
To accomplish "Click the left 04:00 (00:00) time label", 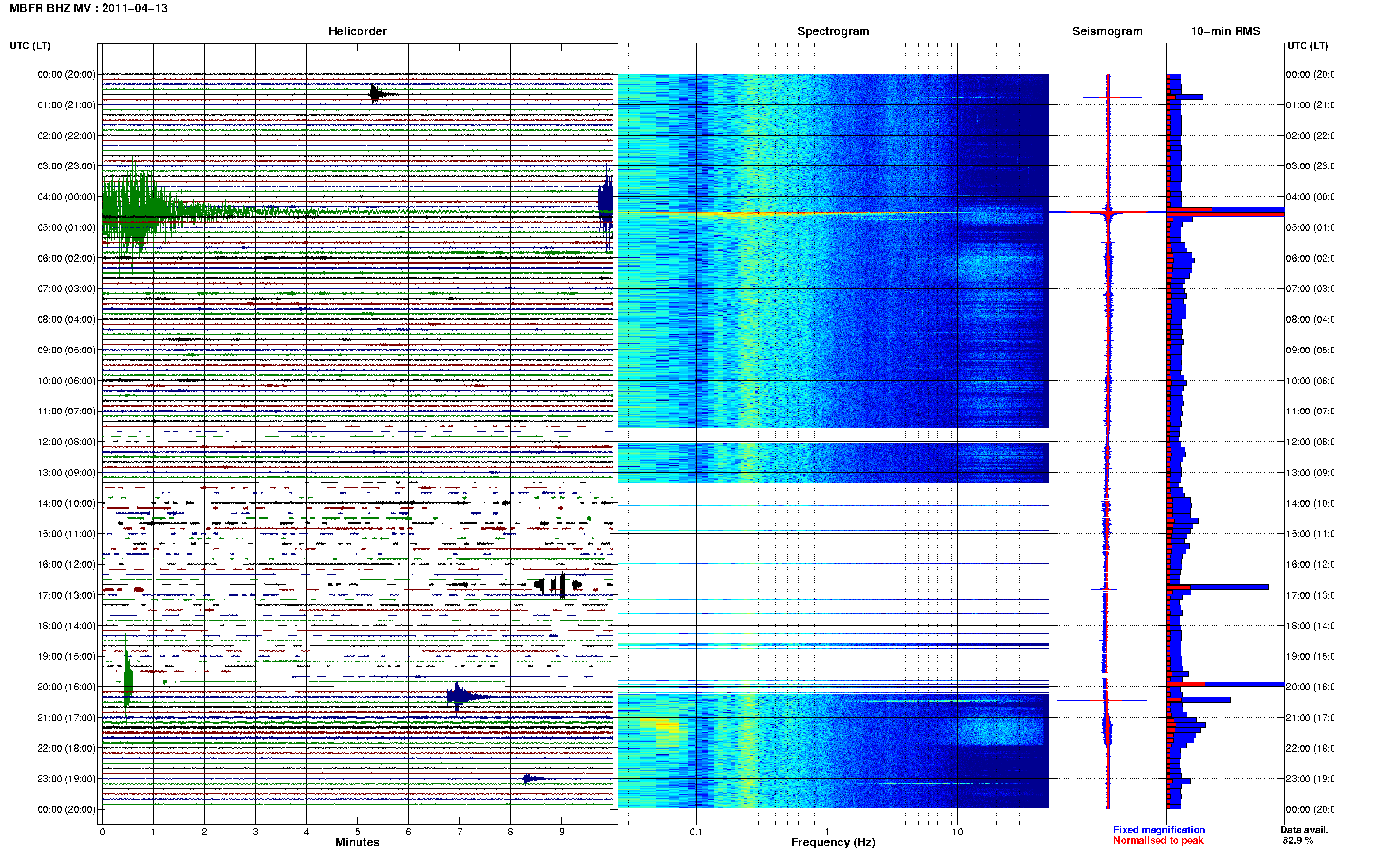I will tap(66, 196).
